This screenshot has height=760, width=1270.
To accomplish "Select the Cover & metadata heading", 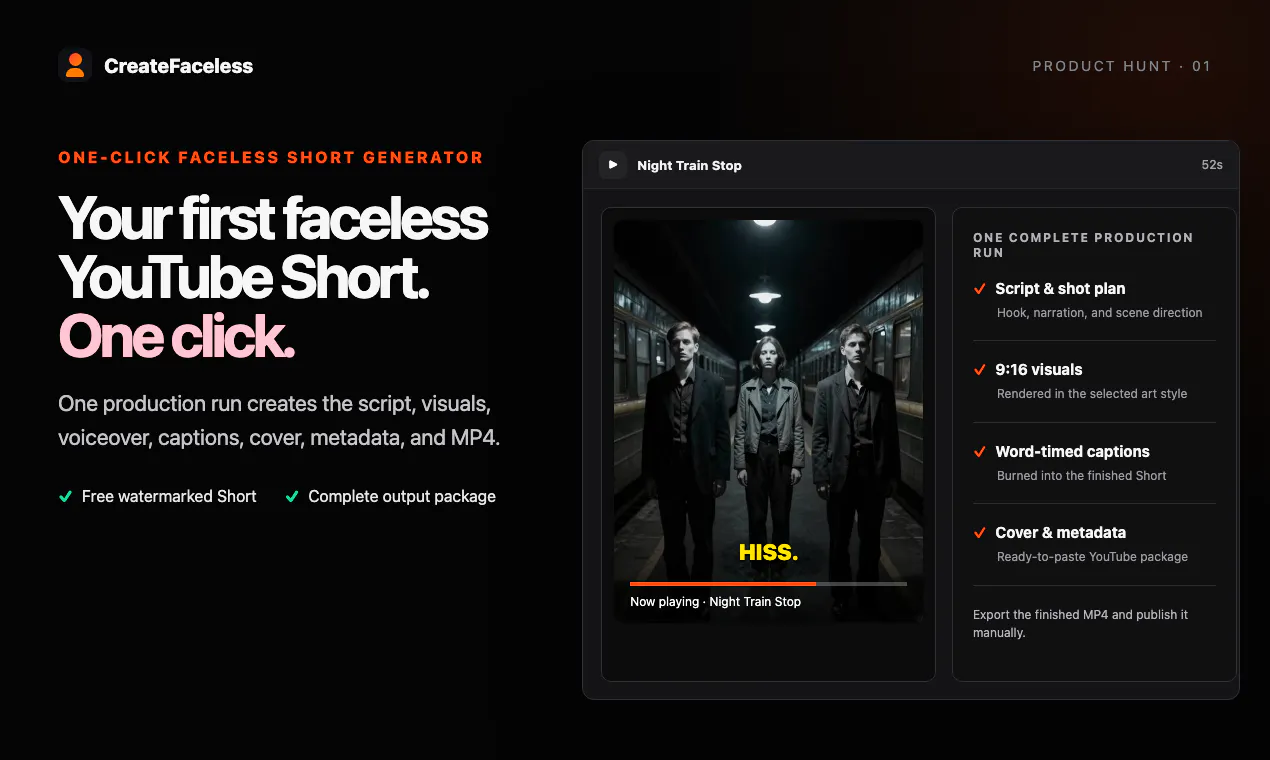I will [1060, 533].
